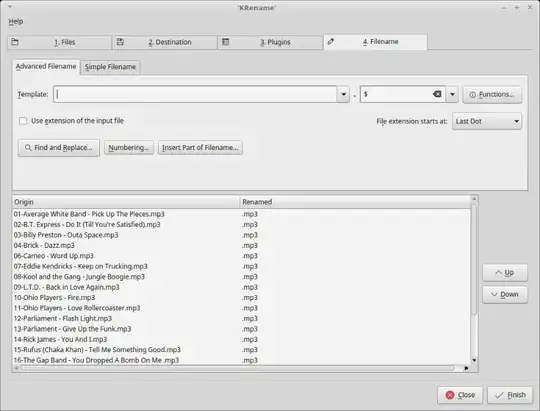Click the checkmark icon on Finish button

pos(499,395)
